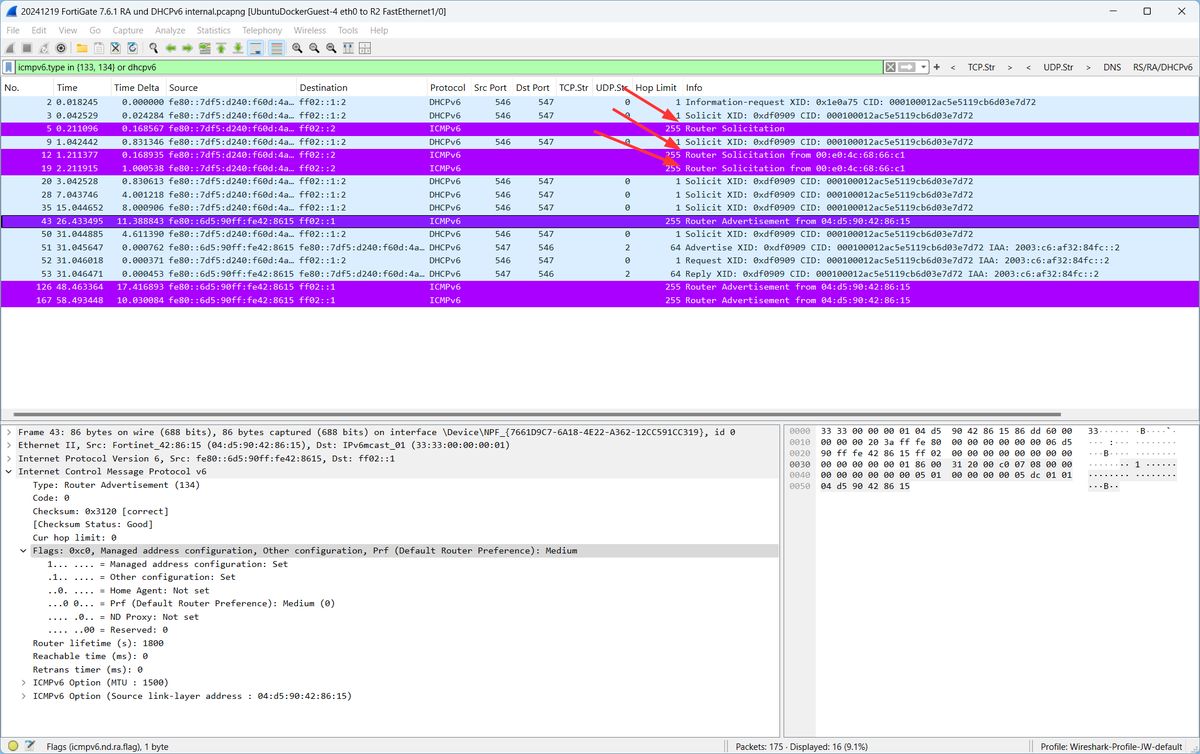
Task: Jump to the last packet
Action: (x=238, y=47)
